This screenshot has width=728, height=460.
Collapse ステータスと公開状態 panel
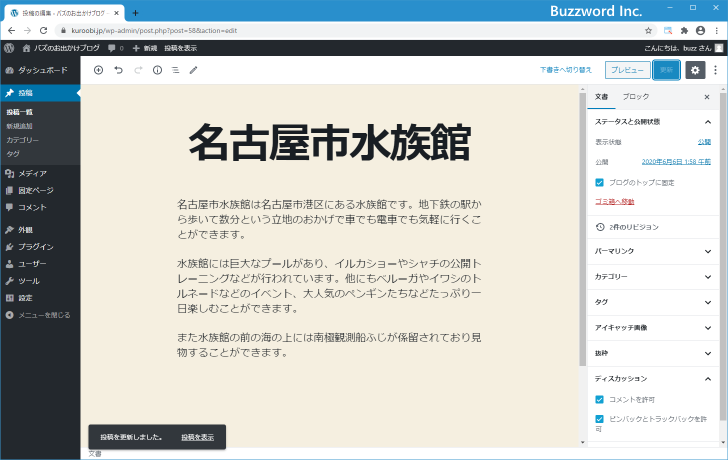click(653, 122)
